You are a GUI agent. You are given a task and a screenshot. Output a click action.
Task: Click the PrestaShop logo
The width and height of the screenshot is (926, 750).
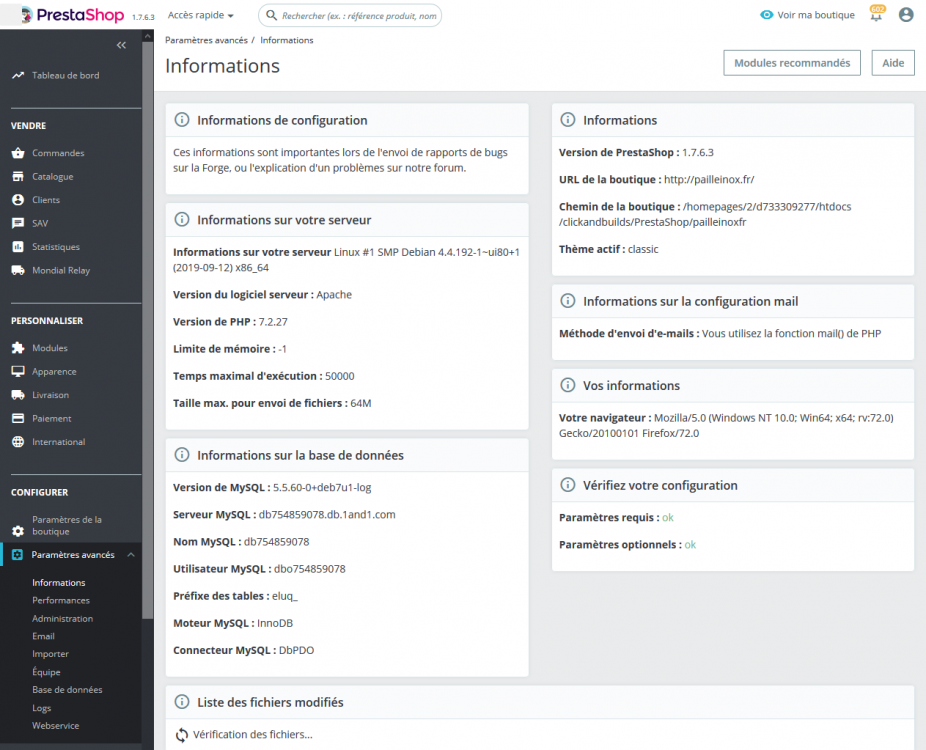[73, 15]
